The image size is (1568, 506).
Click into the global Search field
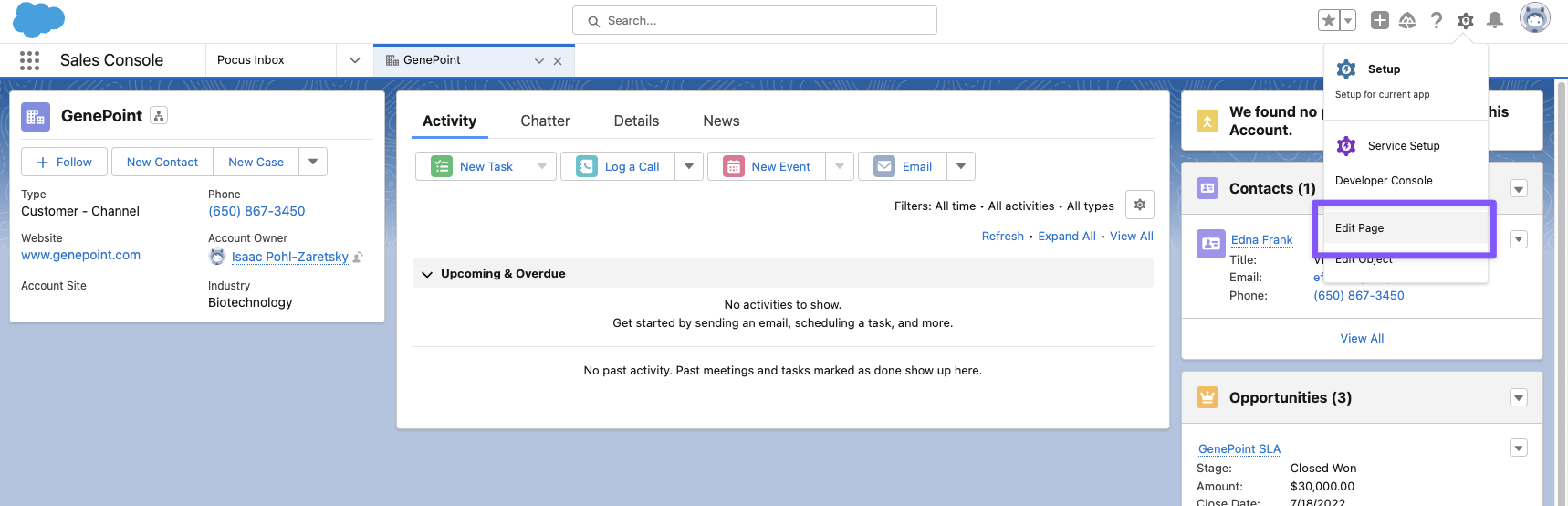[755, 20]
